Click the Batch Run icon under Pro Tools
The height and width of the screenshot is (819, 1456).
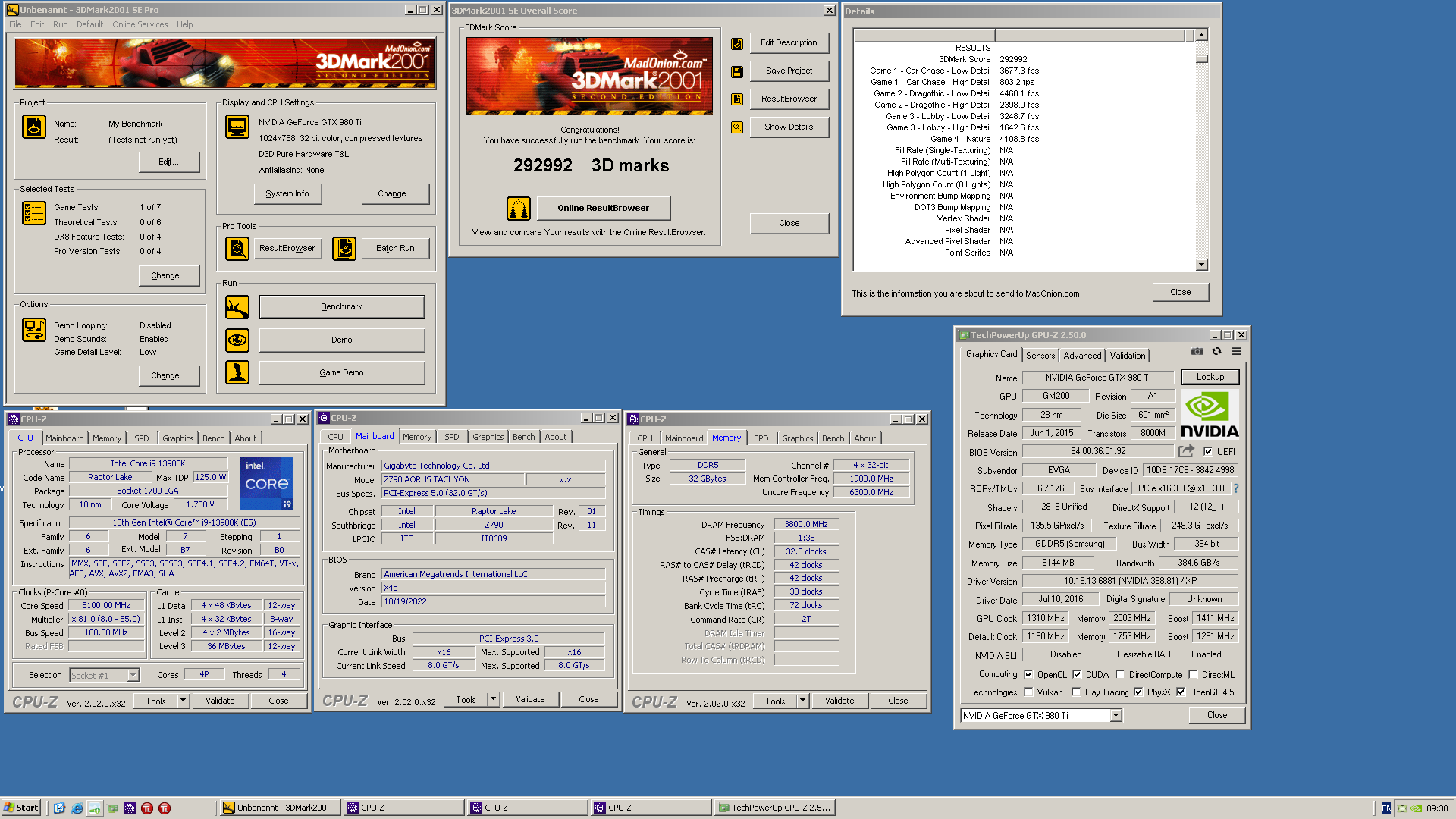(x=344, y=248)
